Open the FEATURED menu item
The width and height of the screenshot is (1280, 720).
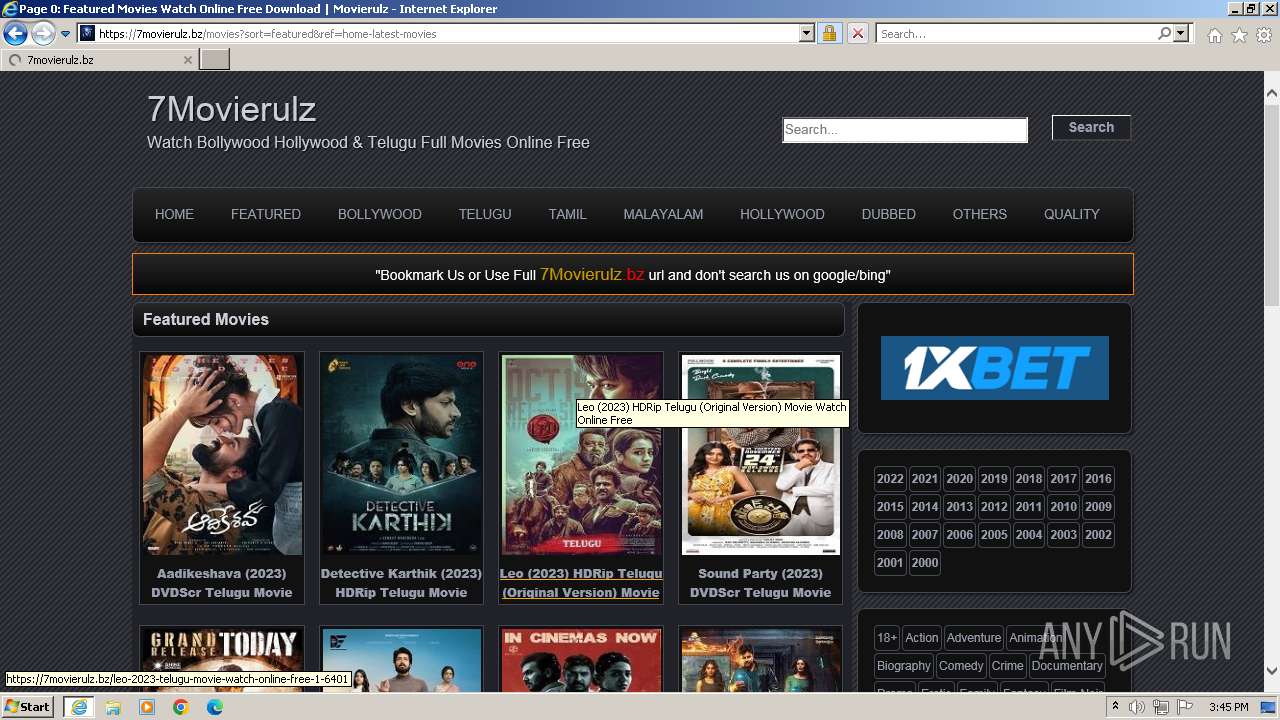[x=266, y=214]
